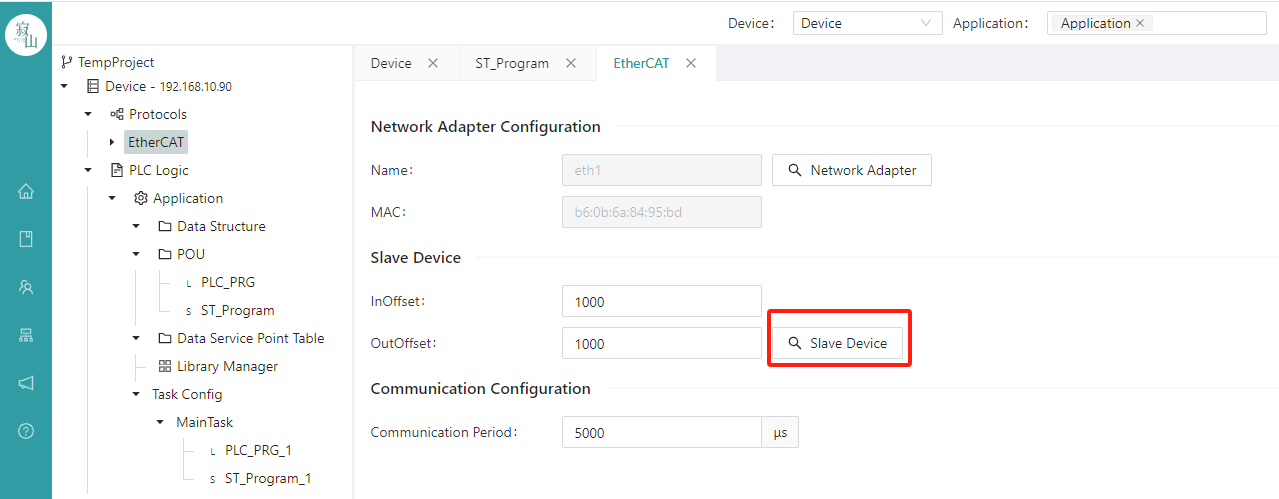Click the Slave Device button
Viewport: 1279px width, 499px height.
click(x=837, y=343)
